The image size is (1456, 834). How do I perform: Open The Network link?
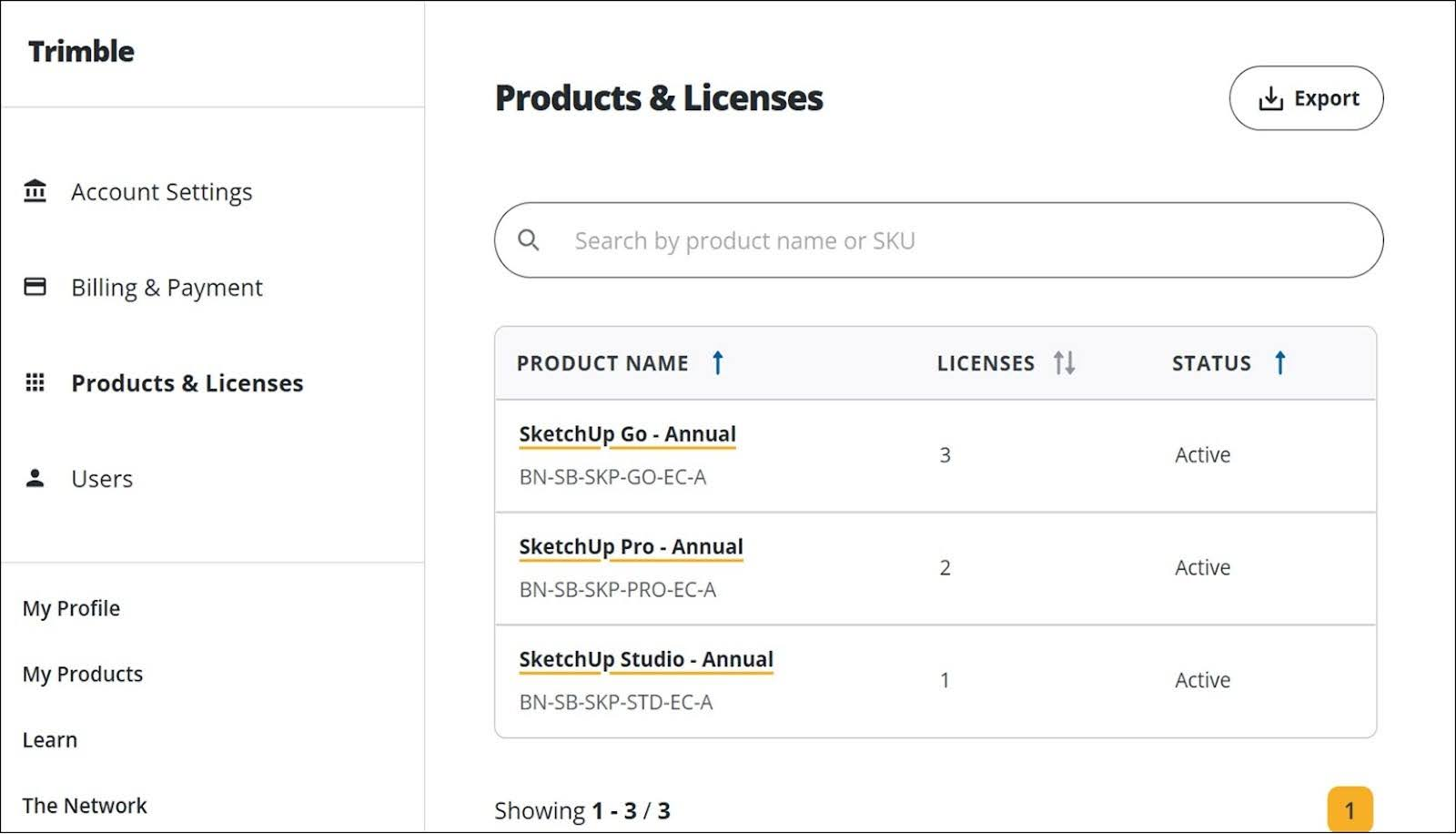point(85,805)
